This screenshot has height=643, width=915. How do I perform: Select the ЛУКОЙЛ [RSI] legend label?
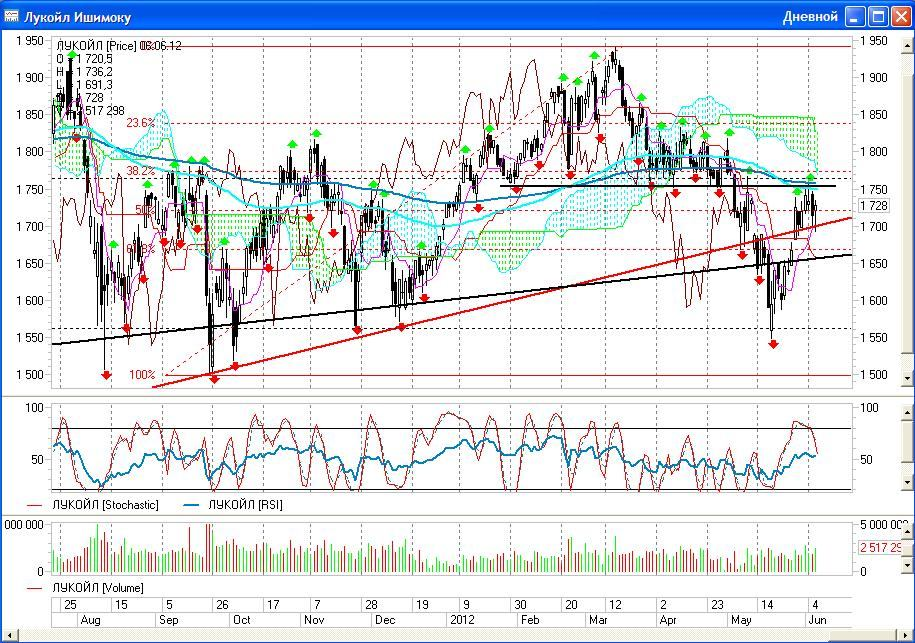tap(245, 505)
